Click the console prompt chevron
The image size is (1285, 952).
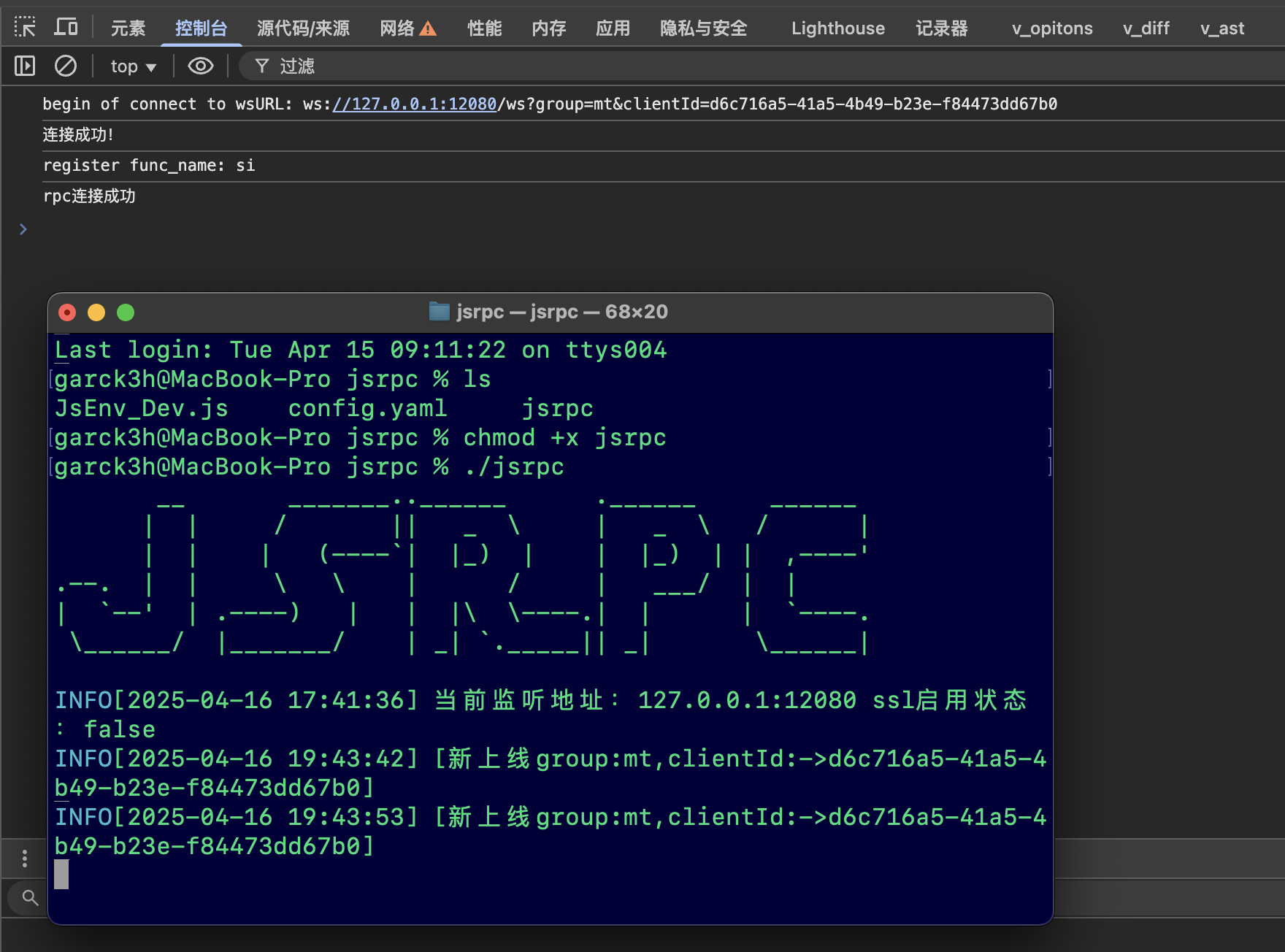[23, 229]
